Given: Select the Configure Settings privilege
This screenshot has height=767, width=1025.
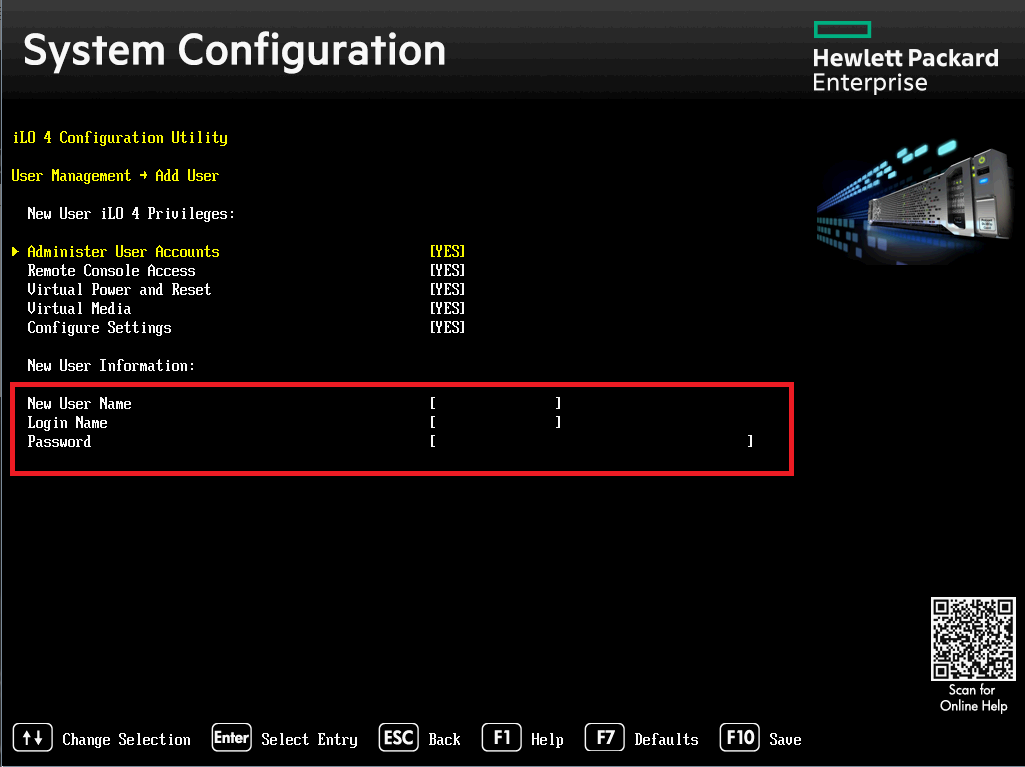Looking at the screenshot, I should 99,328.
